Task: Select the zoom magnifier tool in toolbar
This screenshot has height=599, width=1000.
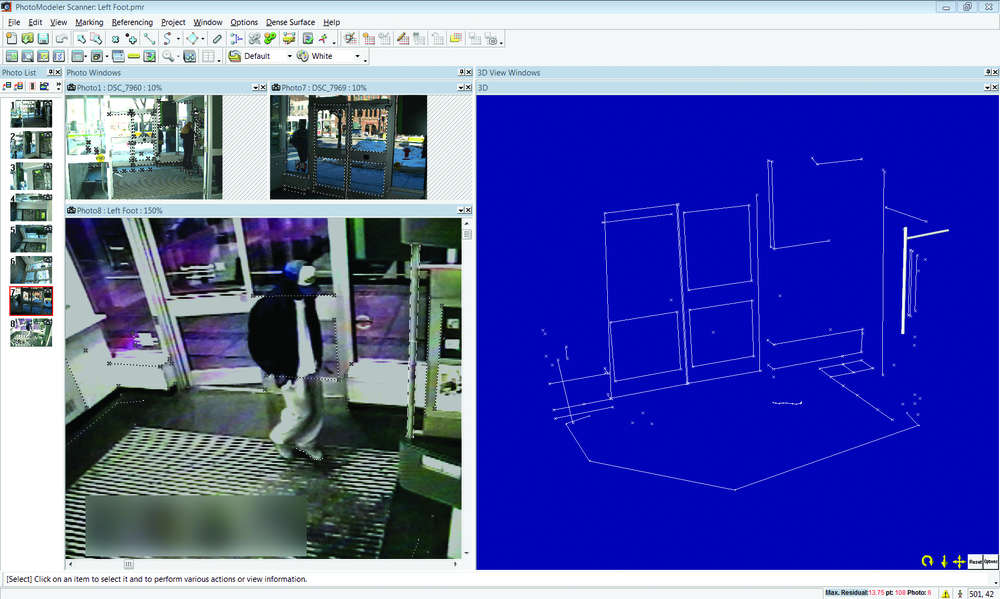Action: point(168,56)
